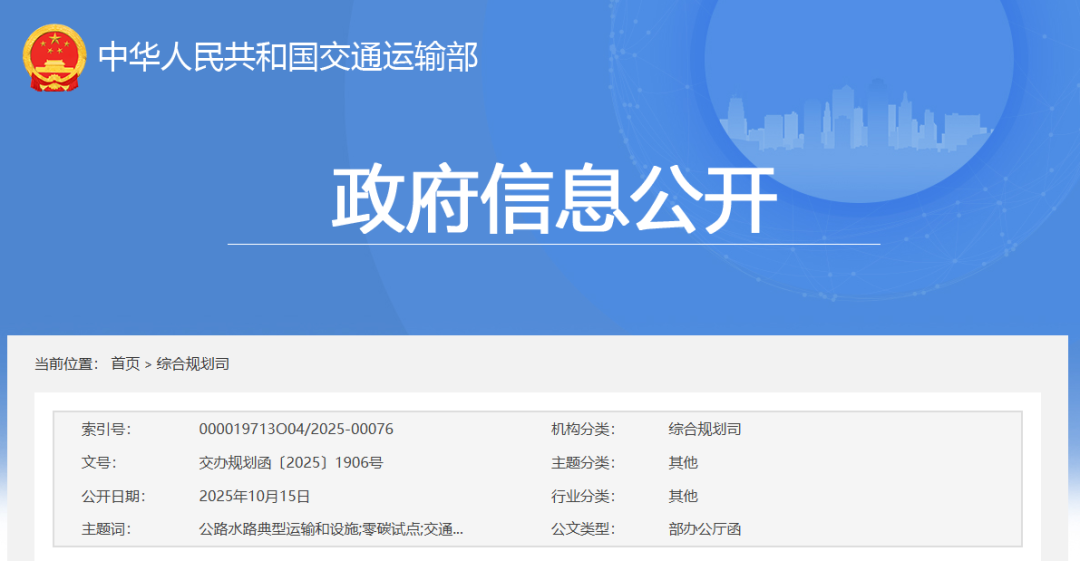Go to 首页 in breadcrumb
This screenshot has height=561, width=1080.
(125, 364)
